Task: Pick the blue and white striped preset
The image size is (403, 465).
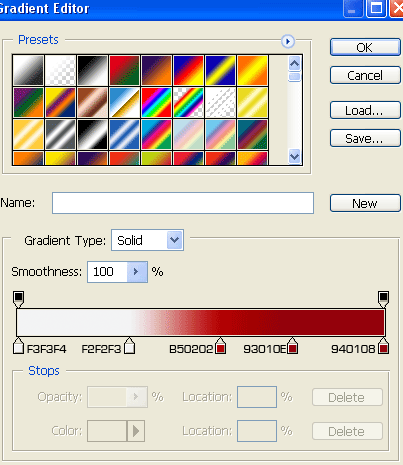Action: pos(124,134)
